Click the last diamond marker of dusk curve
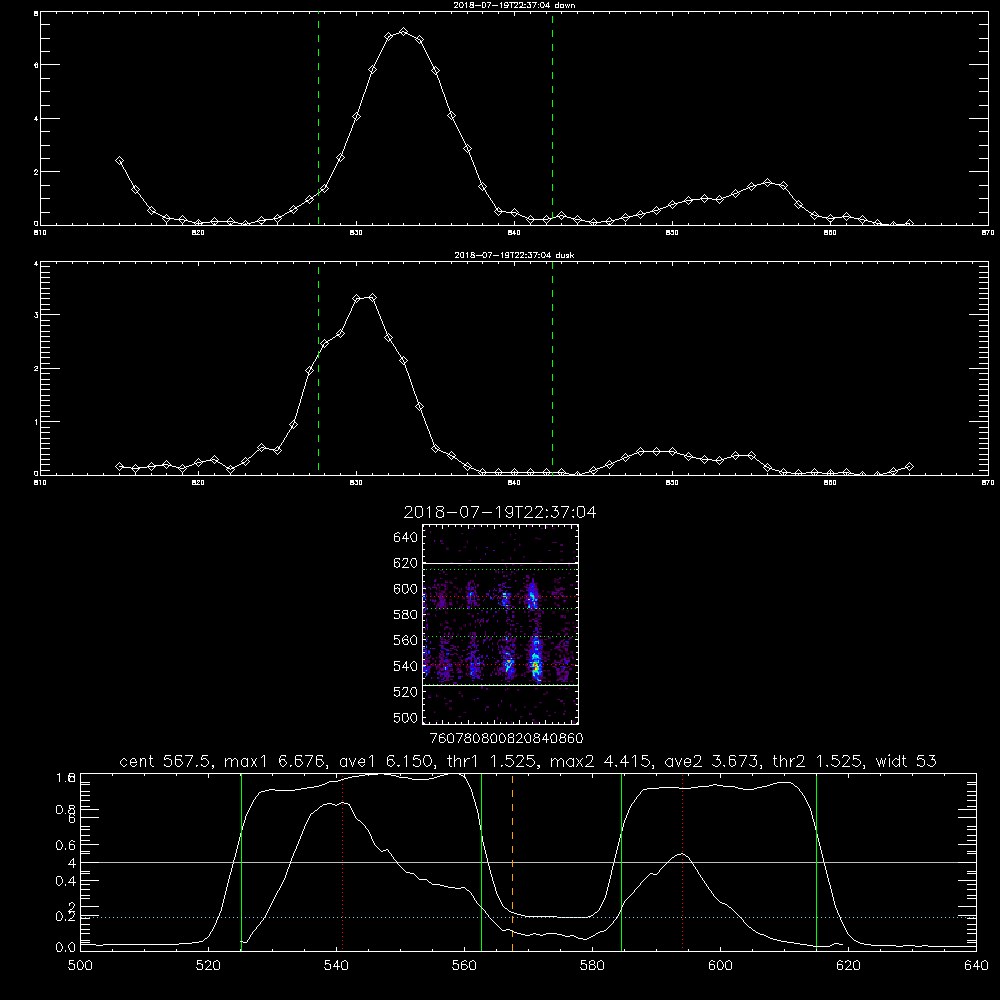 click(909, 467)
